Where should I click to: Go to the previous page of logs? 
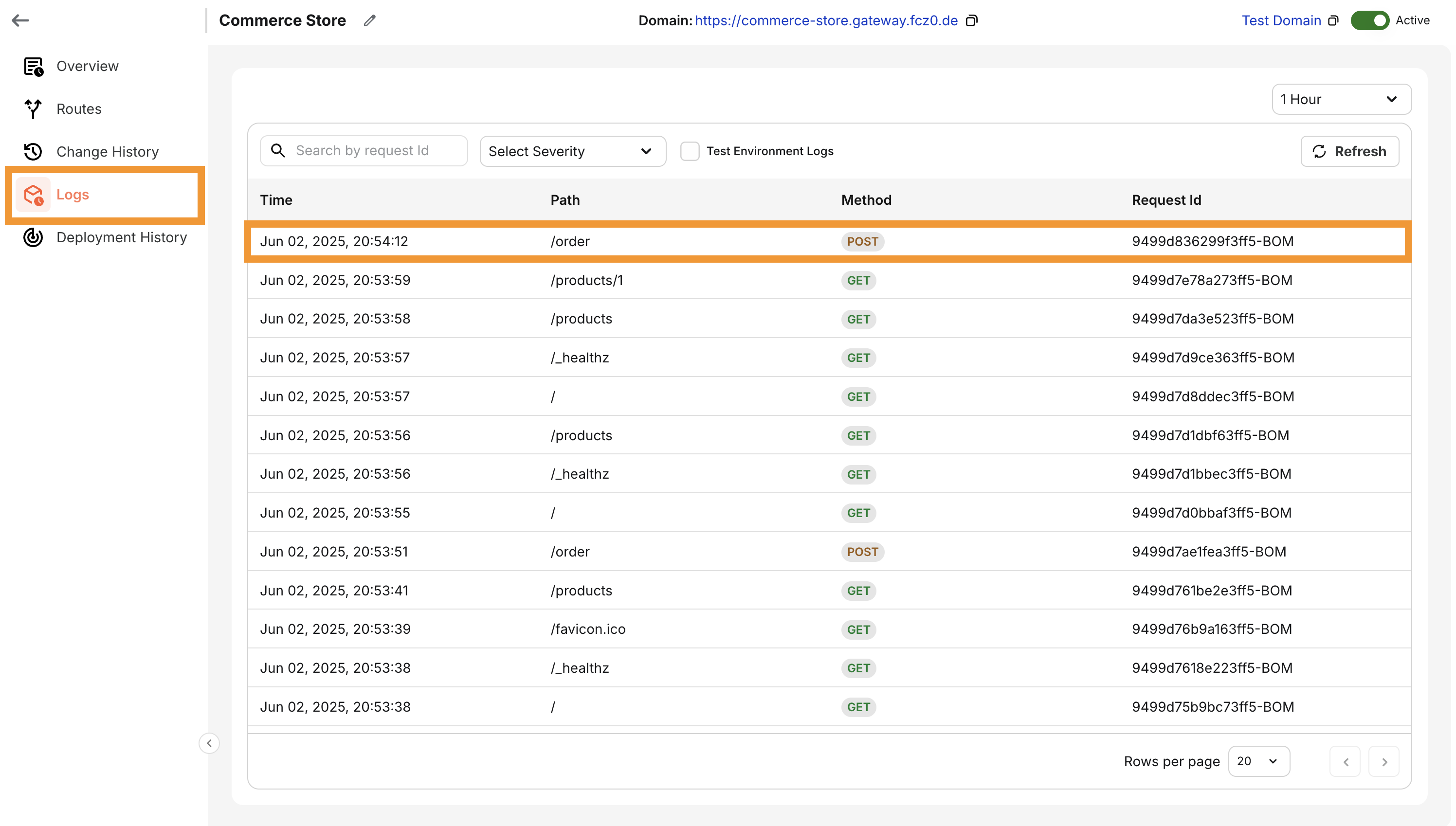1345,761
